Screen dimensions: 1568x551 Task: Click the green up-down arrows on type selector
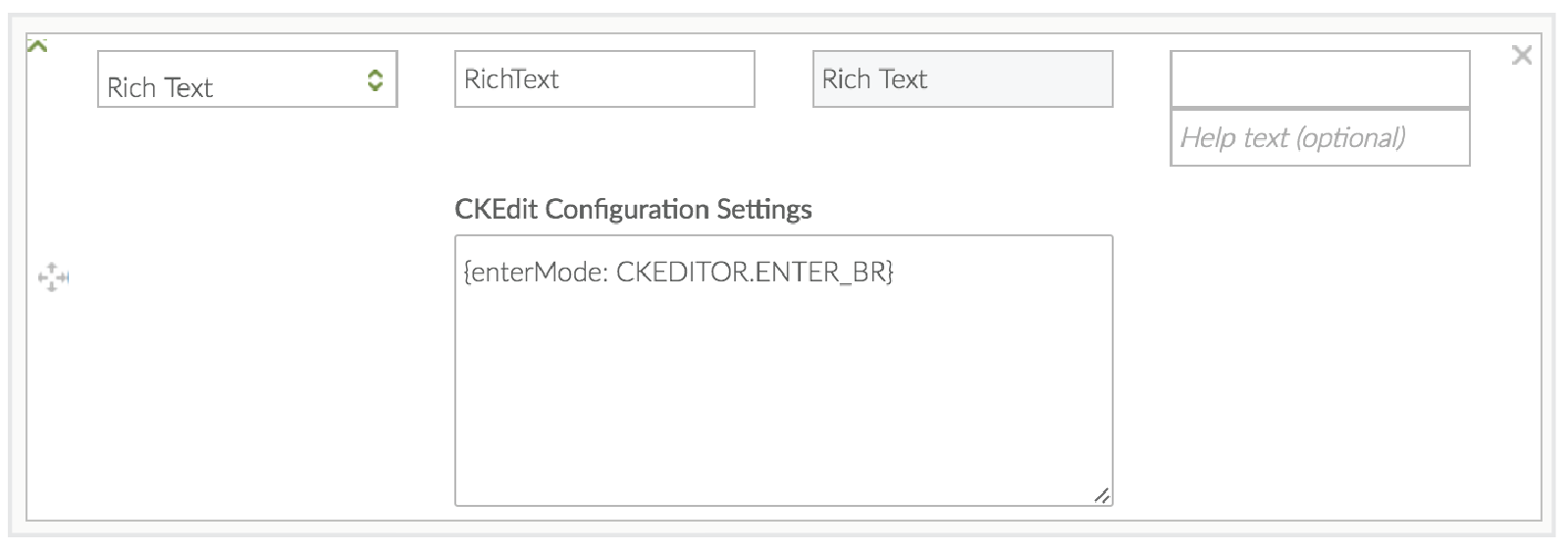click(x=375, y=80)
